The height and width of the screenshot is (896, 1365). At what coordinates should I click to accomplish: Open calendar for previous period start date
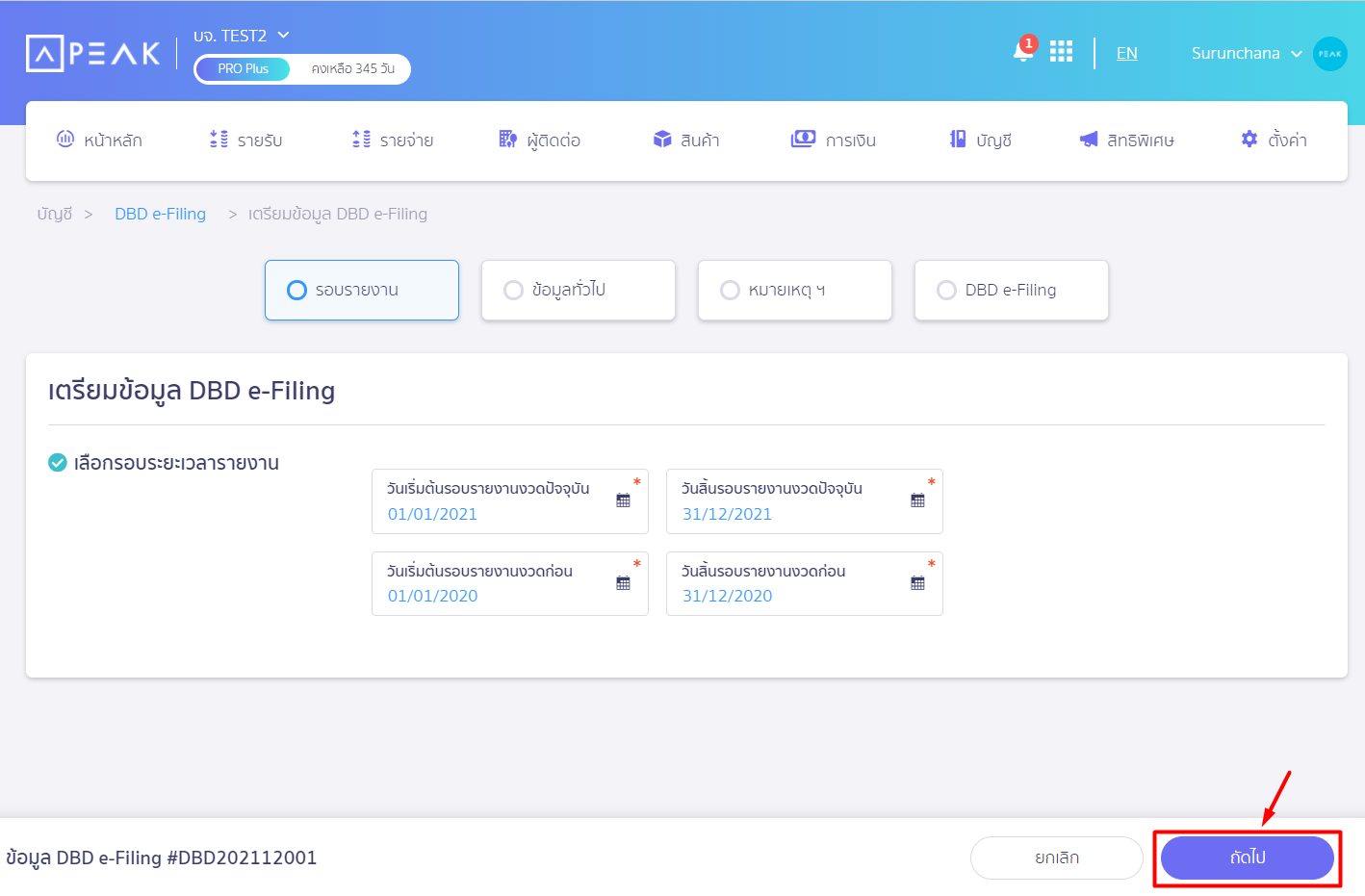(x=624, y=583)
